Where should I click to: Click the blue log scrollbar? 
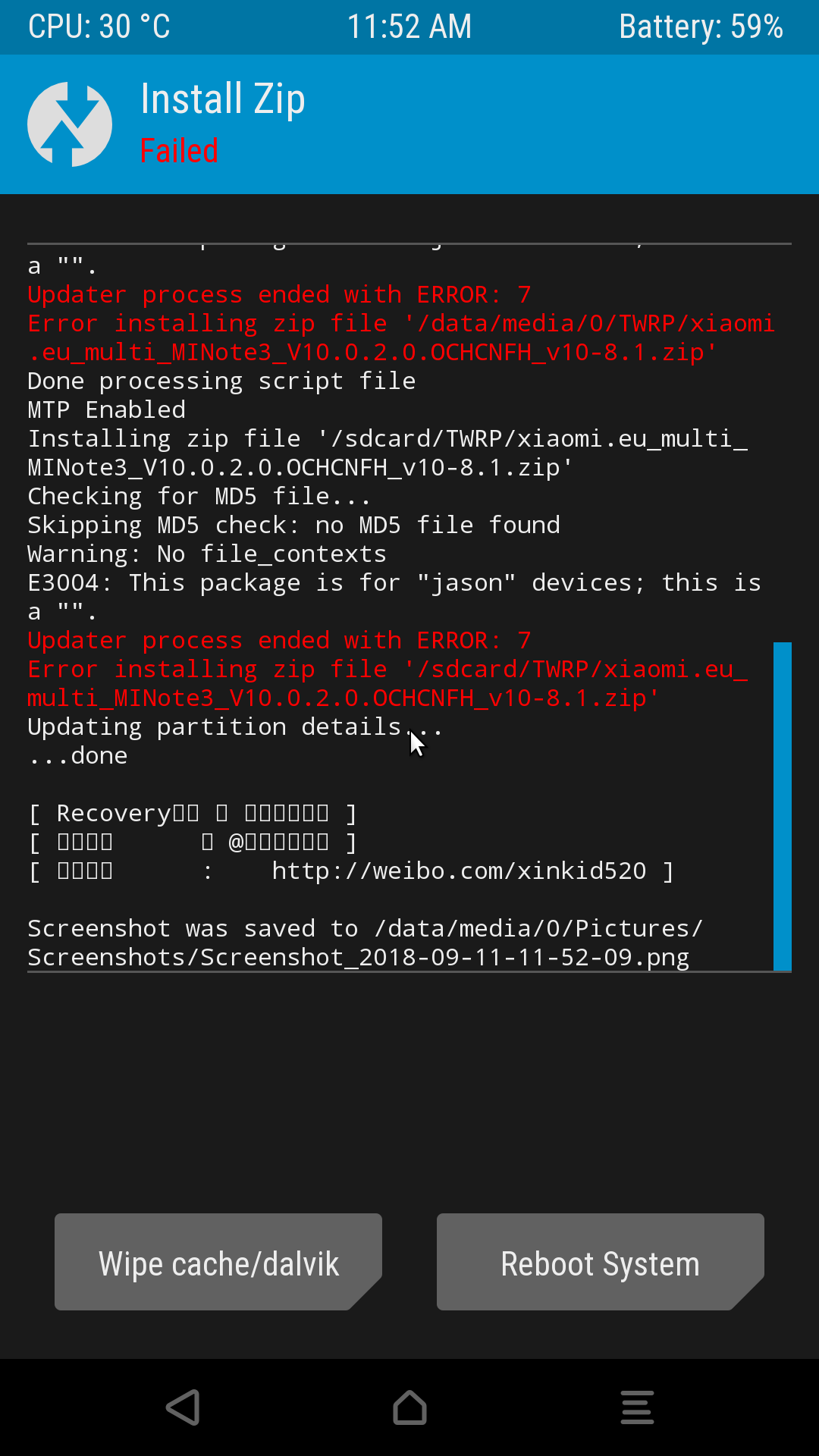tap(783, 806)
